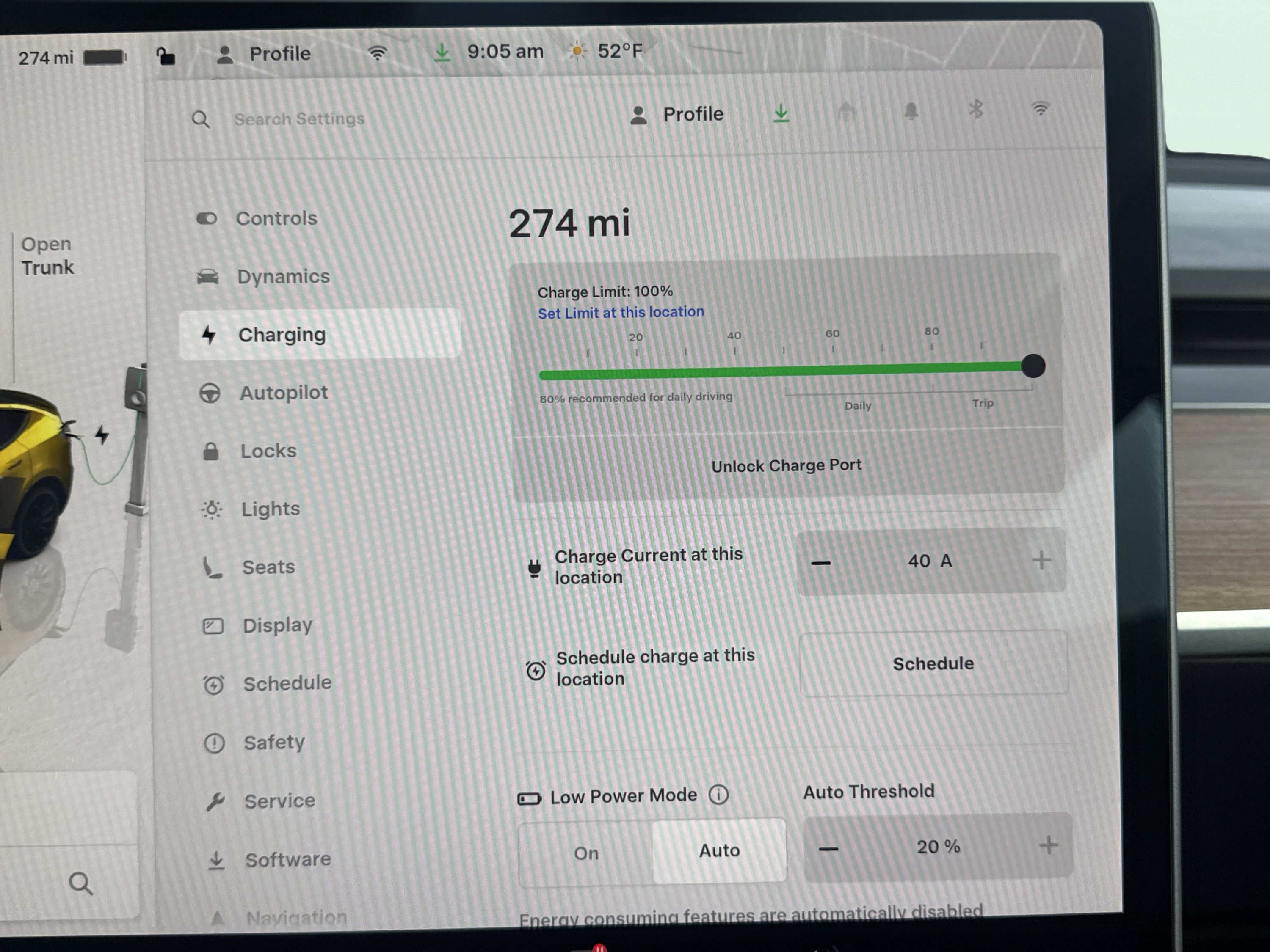Tap Open Trunk on car view
Viewport: 1270px width, 952px height.
coord(47,256)
